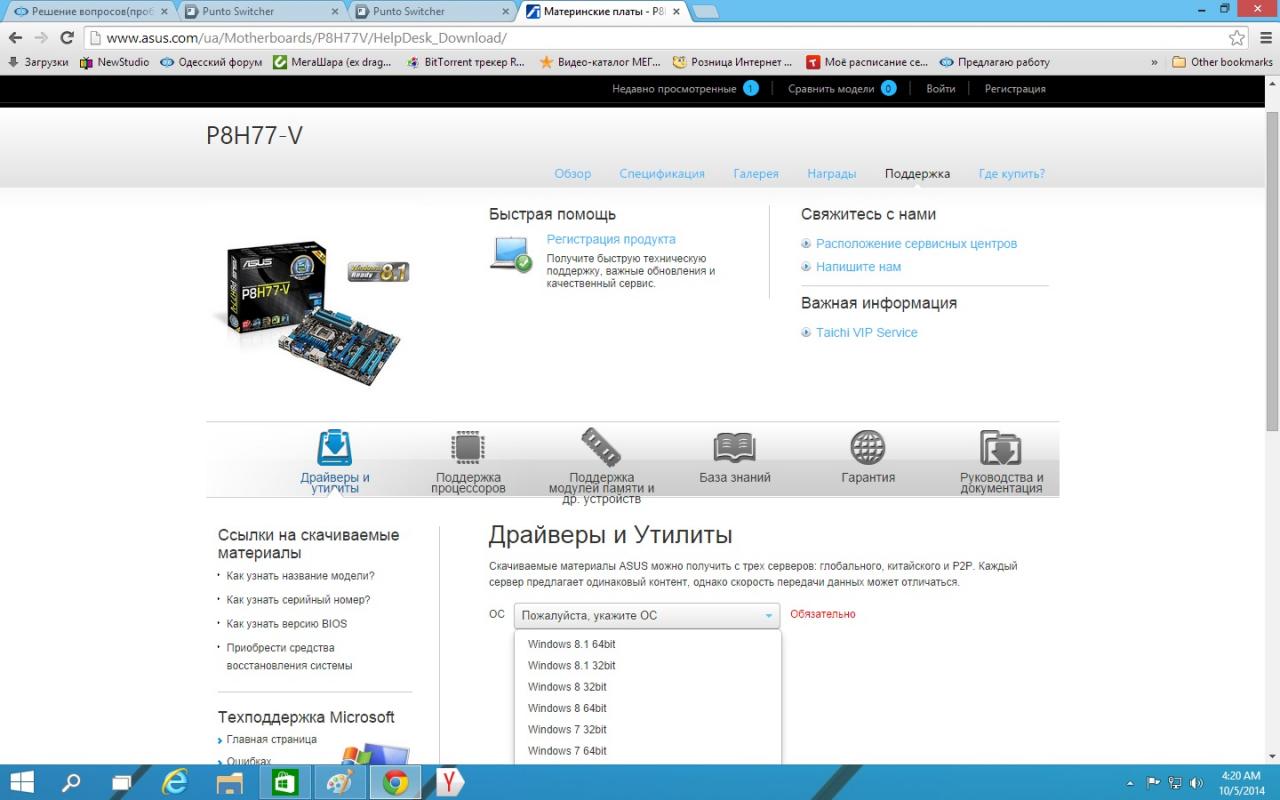Open Internet Explorer from the taskbar
The height and width of the screenshot is (800, 1280).
pos(176,782)
